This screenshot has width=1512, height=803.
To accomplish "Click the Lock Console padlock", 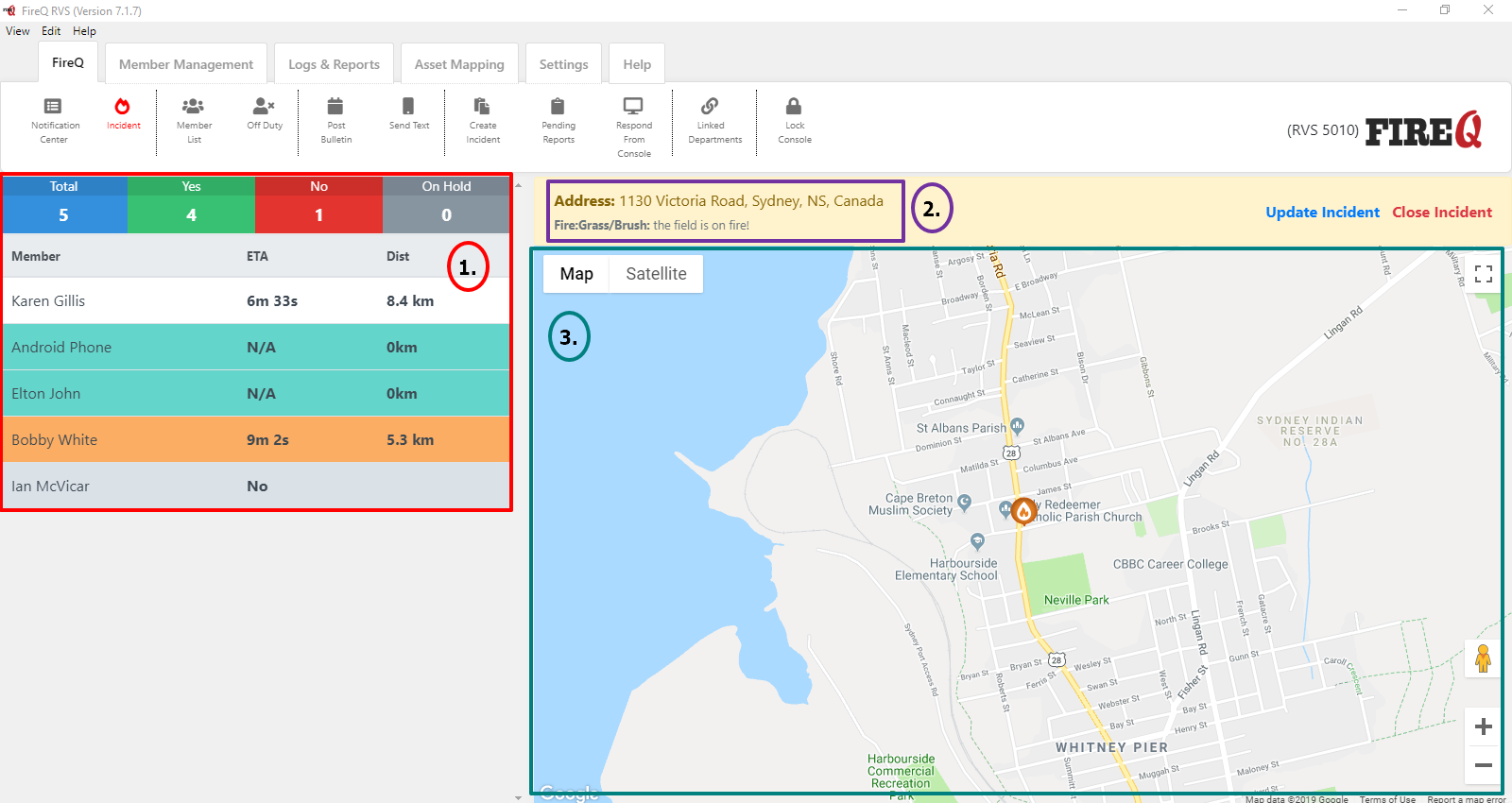I will pyautogui.click(x=794, y=106).
